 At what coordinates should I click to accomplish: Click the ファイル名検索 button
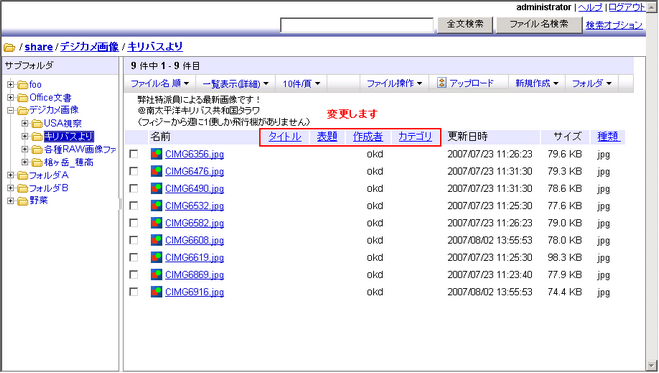click(x=539, y=24)
